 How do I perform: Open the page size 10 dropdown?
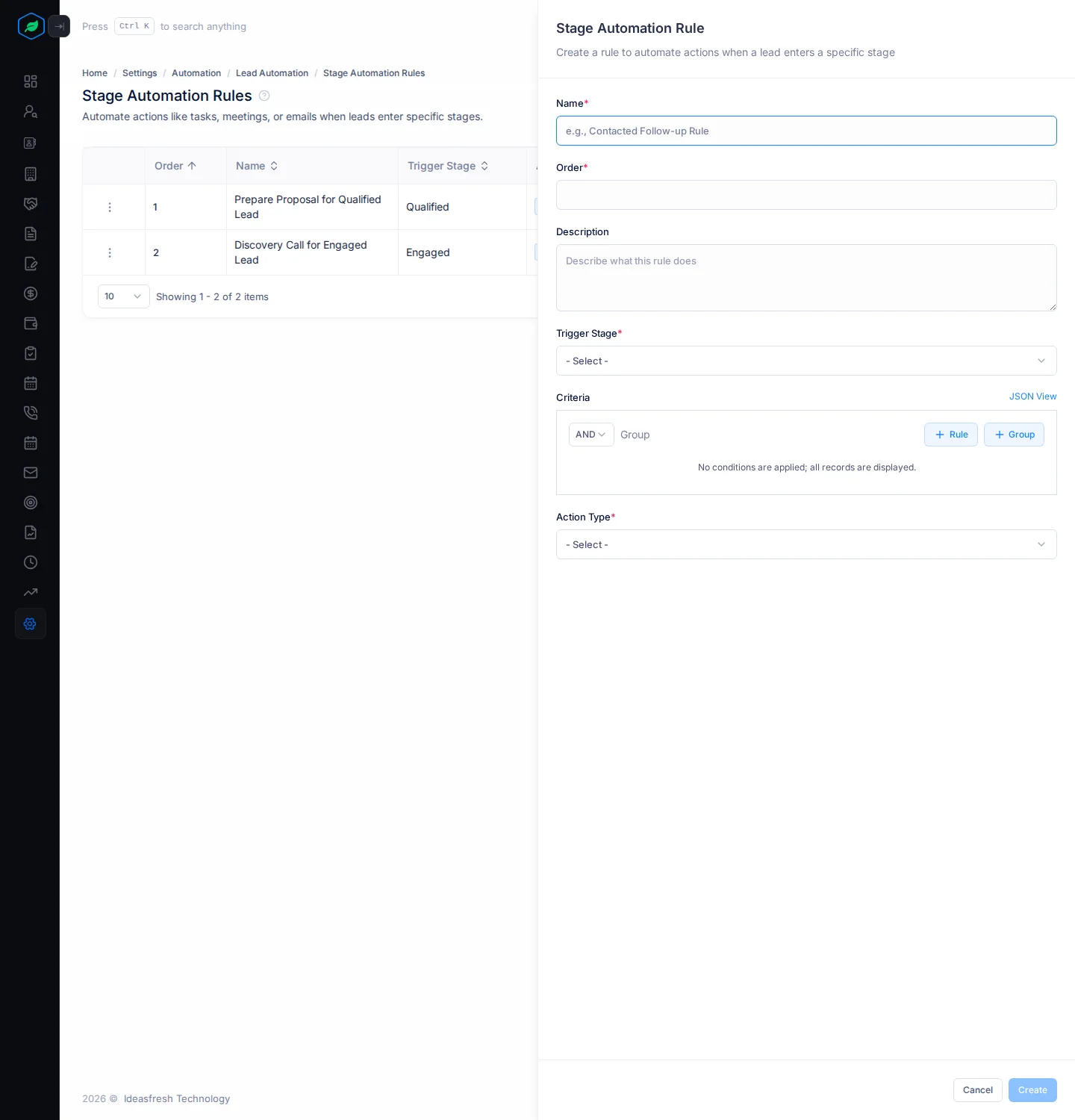click(x=124, y=296)
